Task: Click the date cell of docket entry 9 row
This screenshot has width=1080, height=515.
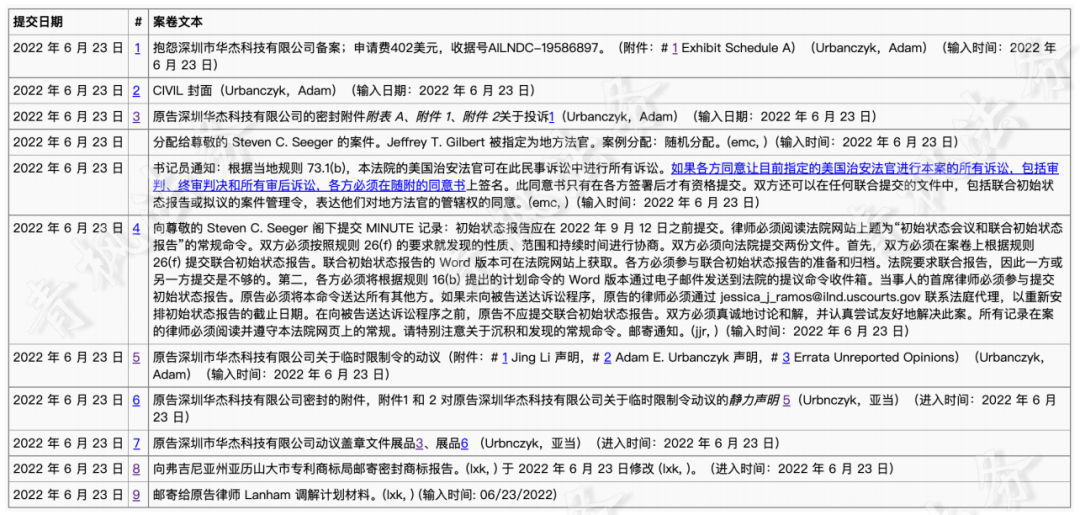Action: click(x=68, y=494)
